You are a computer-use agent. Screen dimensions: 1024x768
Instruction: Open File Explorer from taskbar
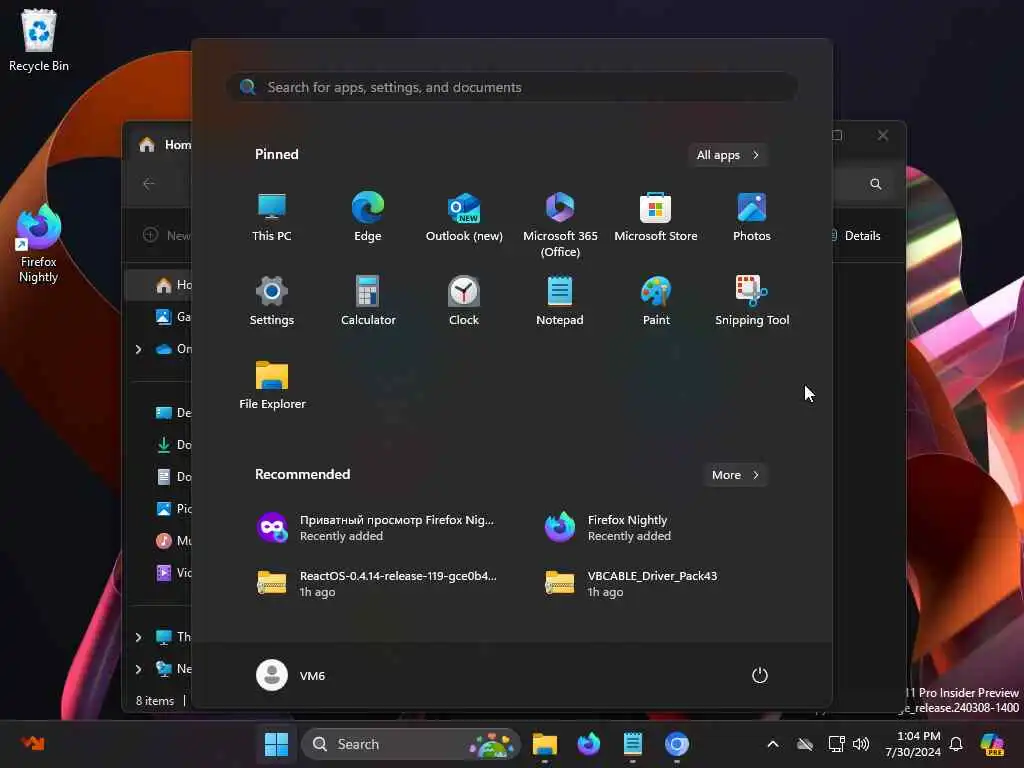point(545,744)
